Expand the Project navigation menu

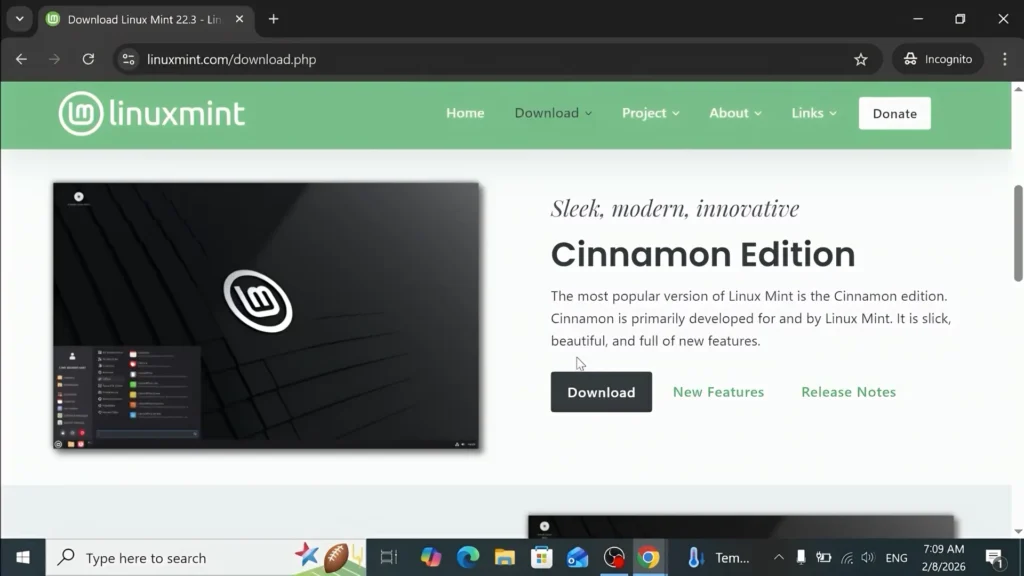(x=650, y=113)
